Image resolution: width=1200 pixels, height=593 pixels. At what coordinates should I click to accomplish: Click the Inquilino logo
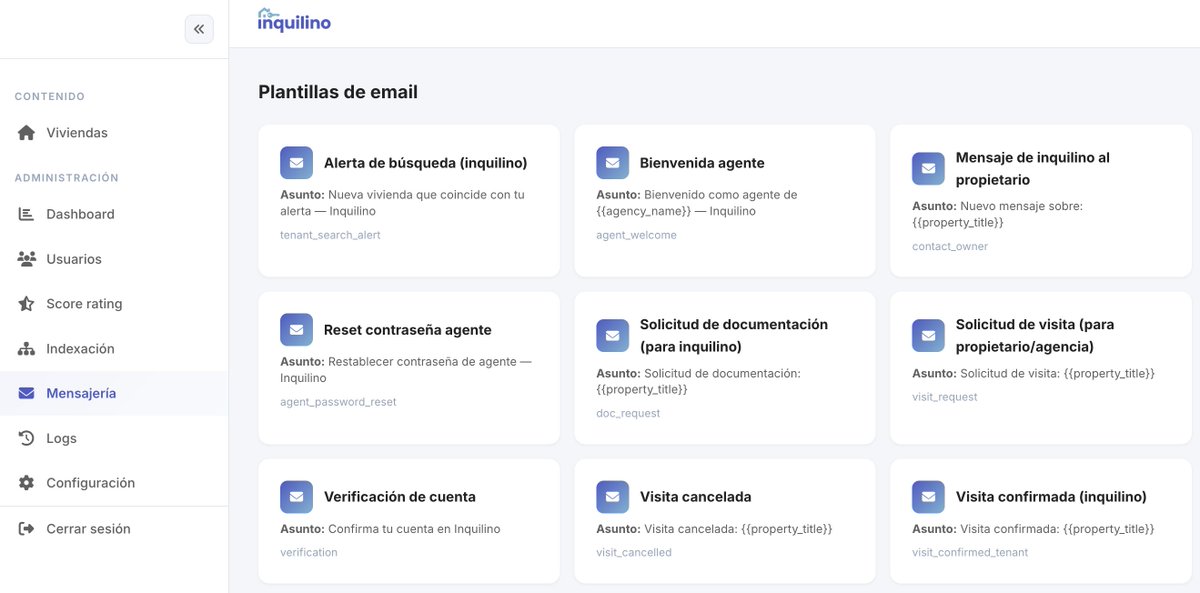click(293, 21)
